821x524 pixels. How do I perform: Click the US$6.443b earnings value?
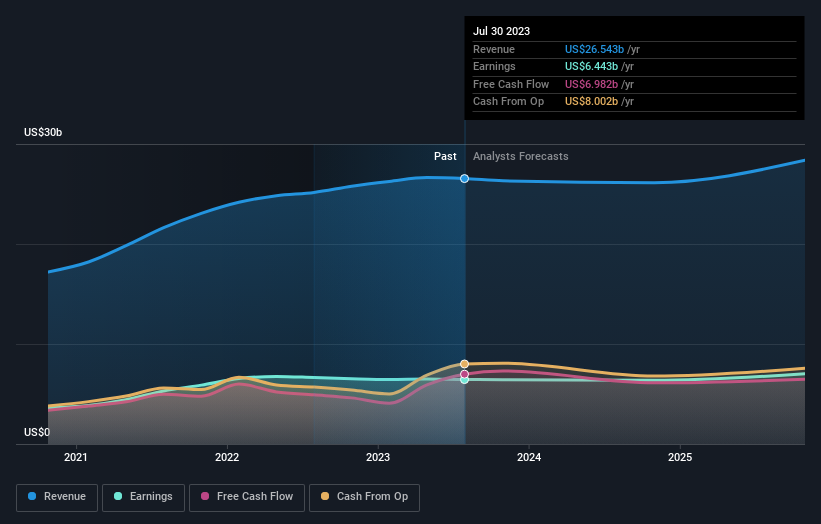pos(591,66)
